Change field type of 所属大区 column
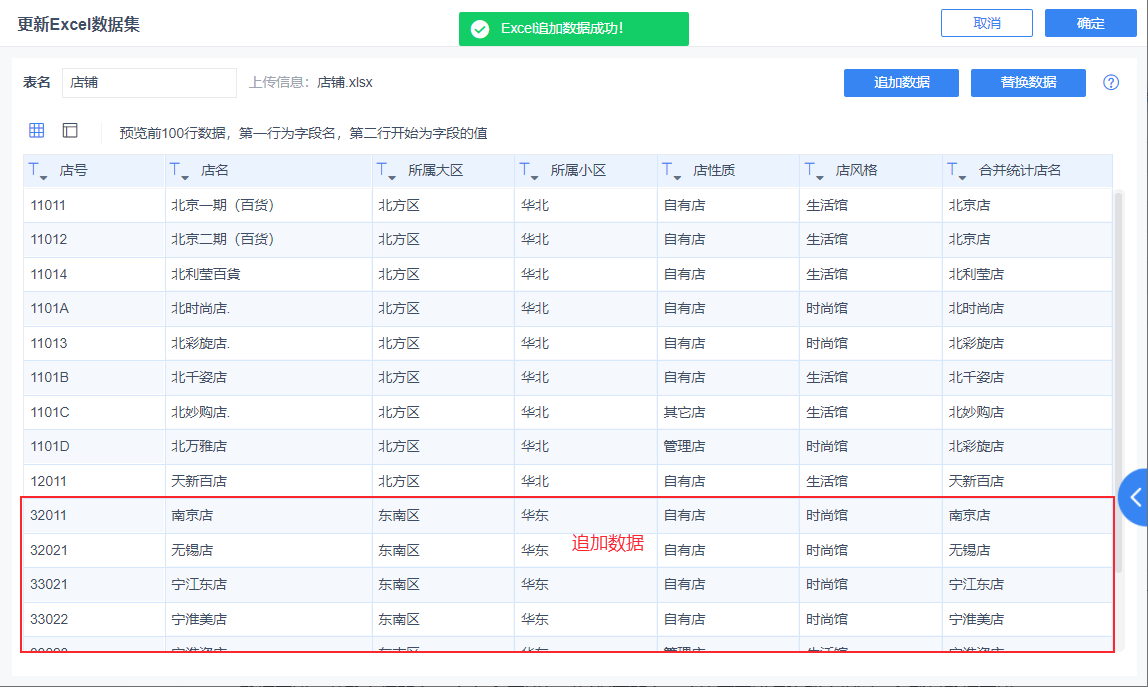The height and width of the screenshot is (687, 1148). coord(386,171)
